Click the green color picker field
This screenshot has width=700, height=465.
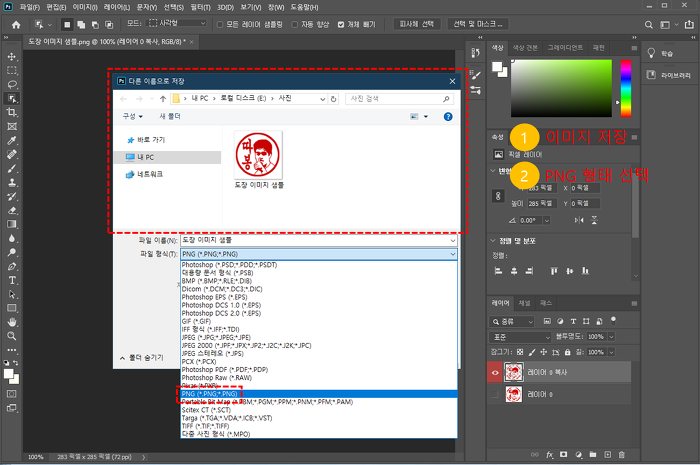pyautogui.click(x=561, y=88)
